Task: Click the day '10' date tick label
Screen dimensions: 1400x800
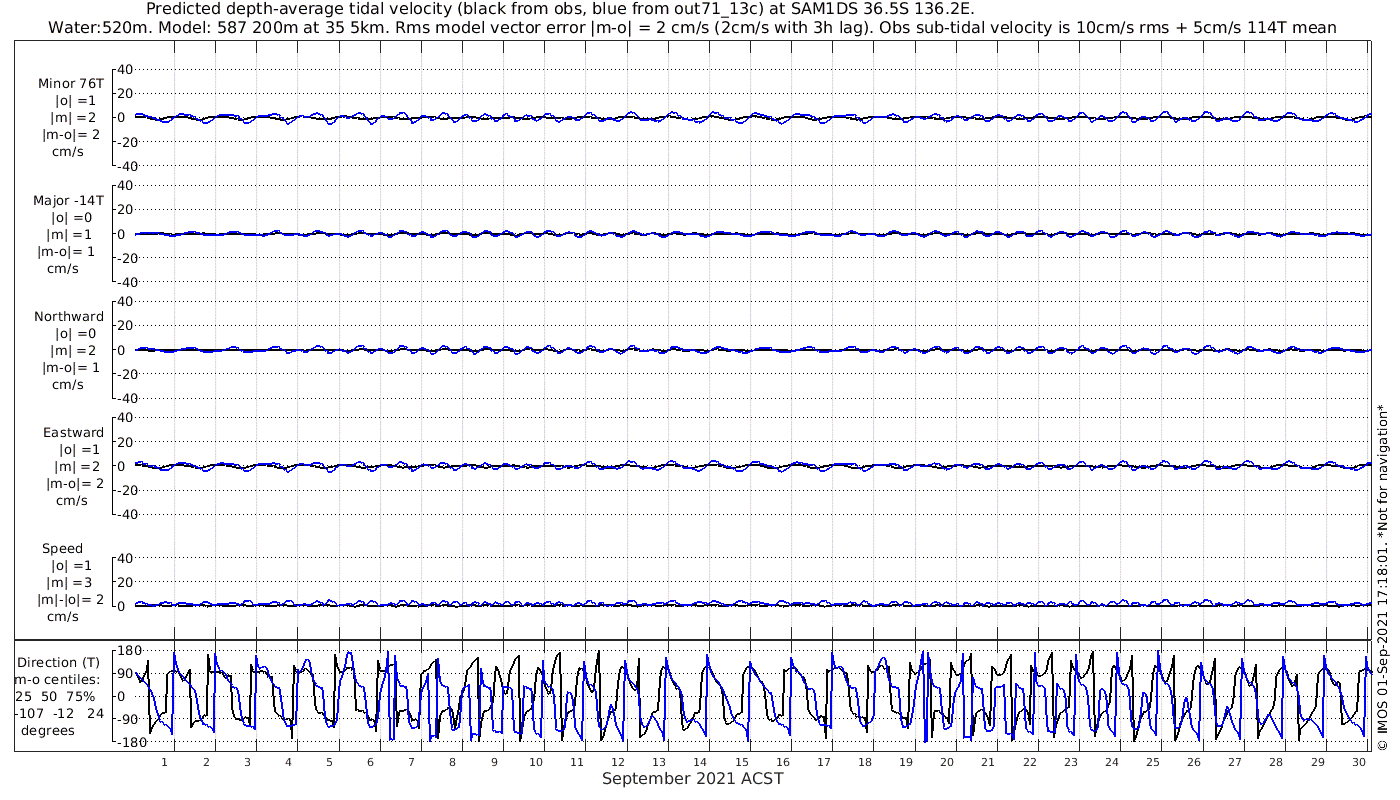Action: pos(536,762)
